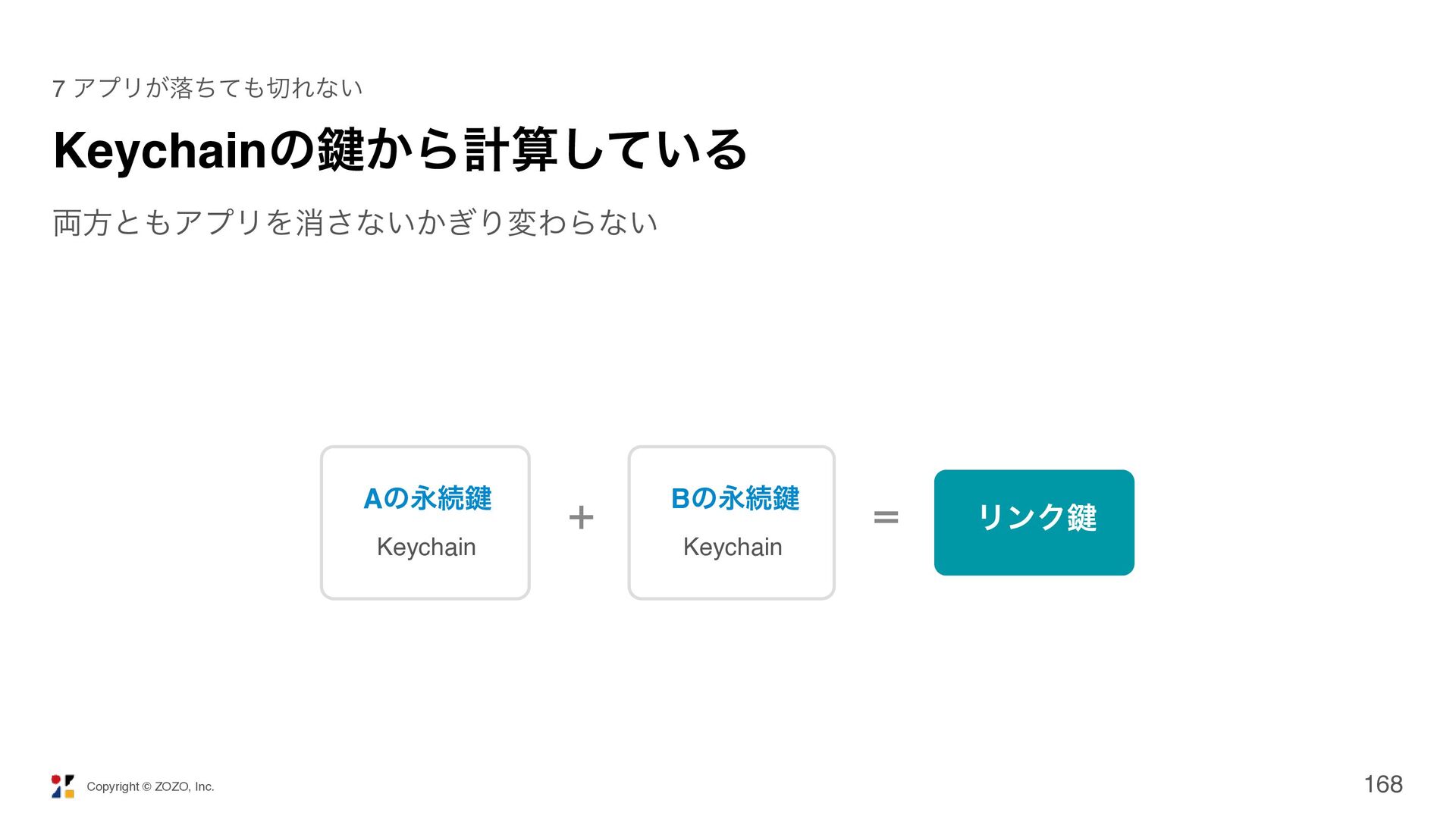Click the slide title Keychainの鍵から計算している
This screenshot has width=1456, height=819.
pyautogui.click(x=400, y=150)
